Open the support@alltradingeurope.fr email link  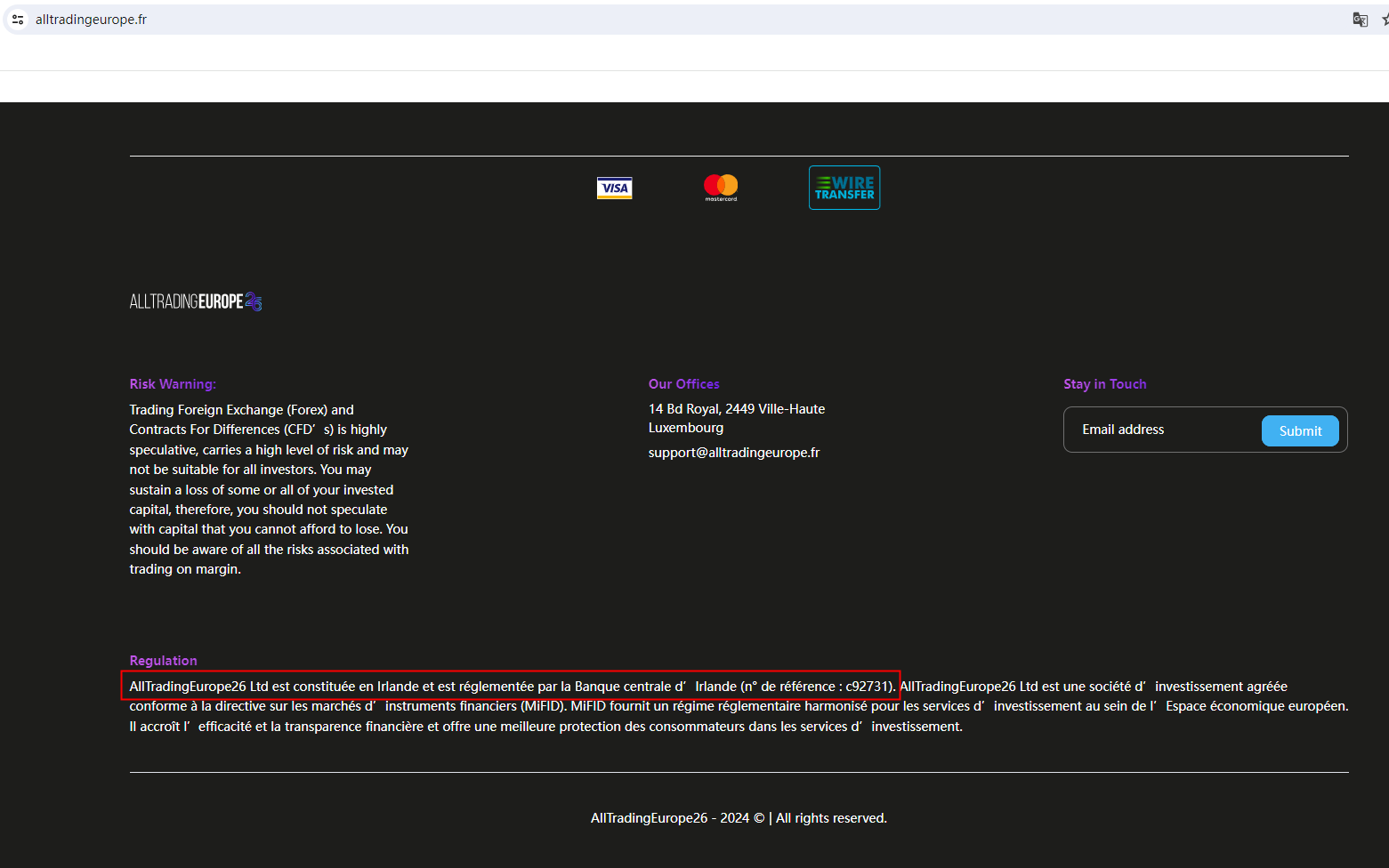(x=734, y=453)
